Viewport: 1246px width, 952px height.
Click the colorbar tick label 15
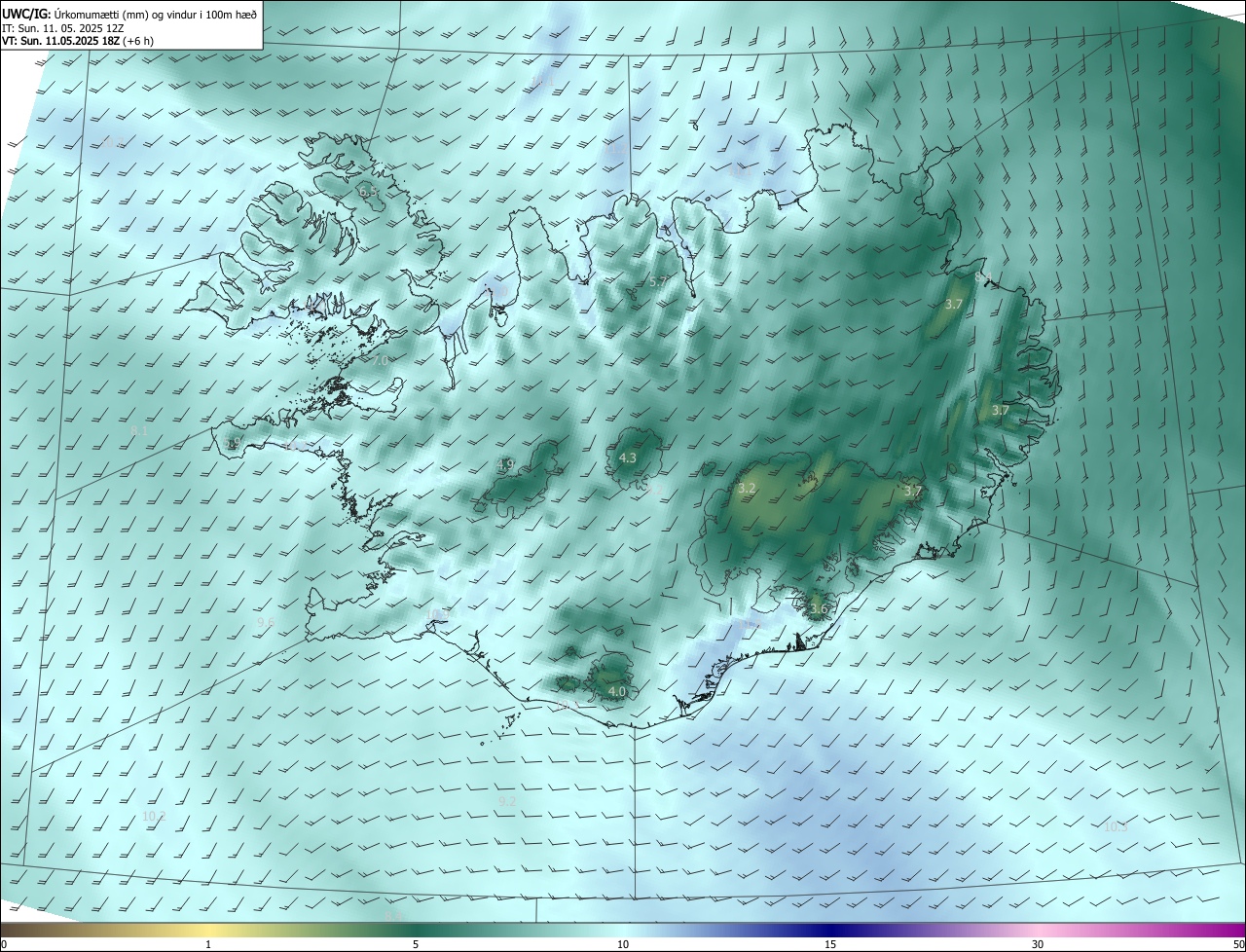point(830,944)
